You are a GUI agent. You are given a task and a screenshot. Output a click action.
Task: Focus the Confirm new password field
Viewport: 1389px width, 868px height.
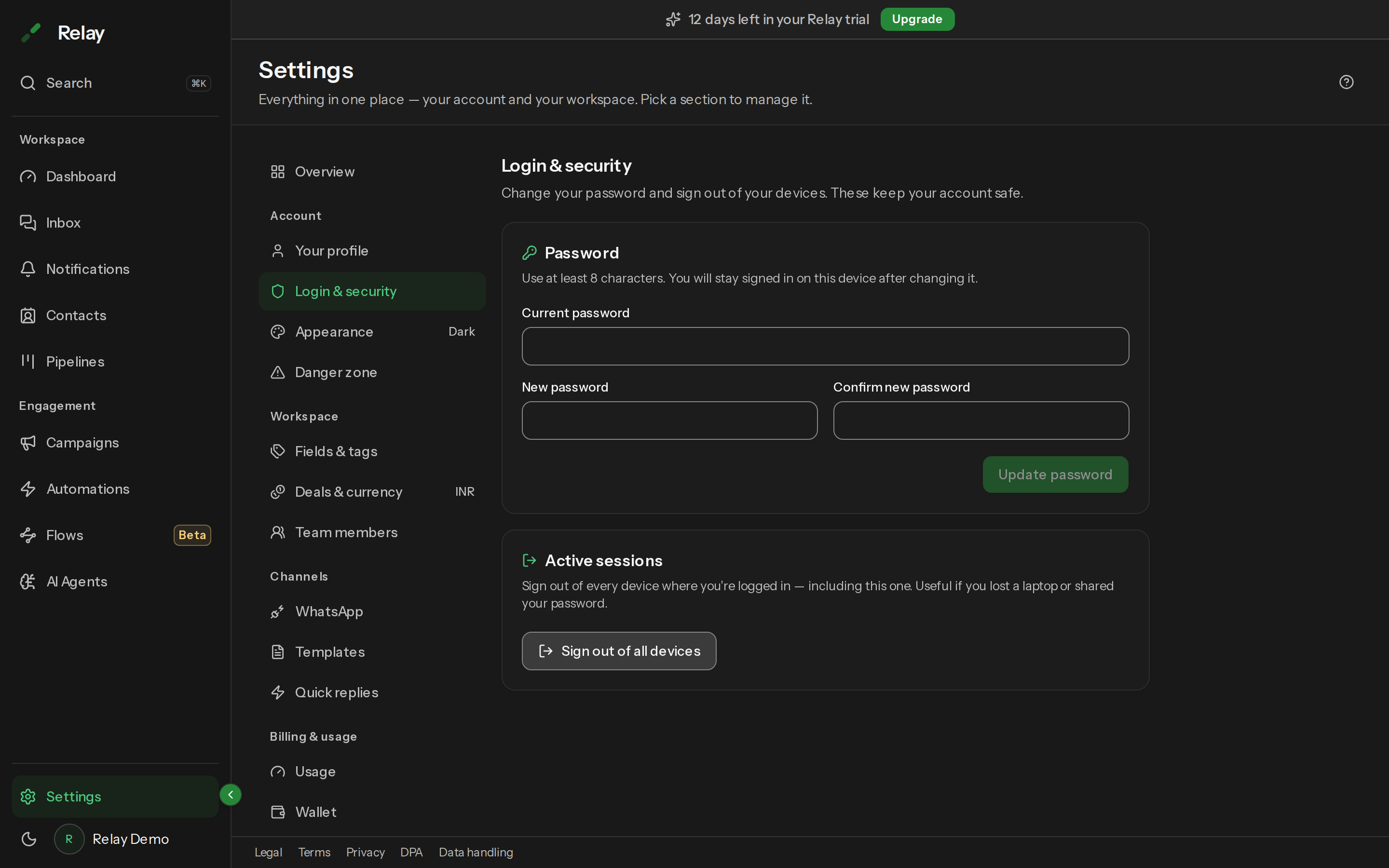coord(981,420)
